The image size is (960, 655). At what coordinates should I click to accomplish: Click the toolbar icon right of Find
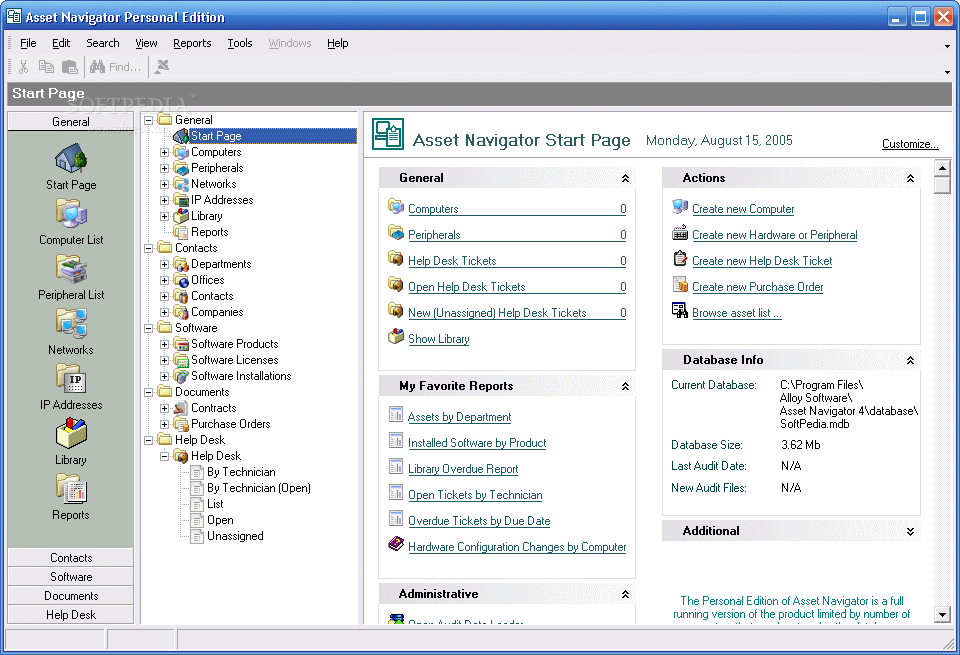click(x=162, y=67)
